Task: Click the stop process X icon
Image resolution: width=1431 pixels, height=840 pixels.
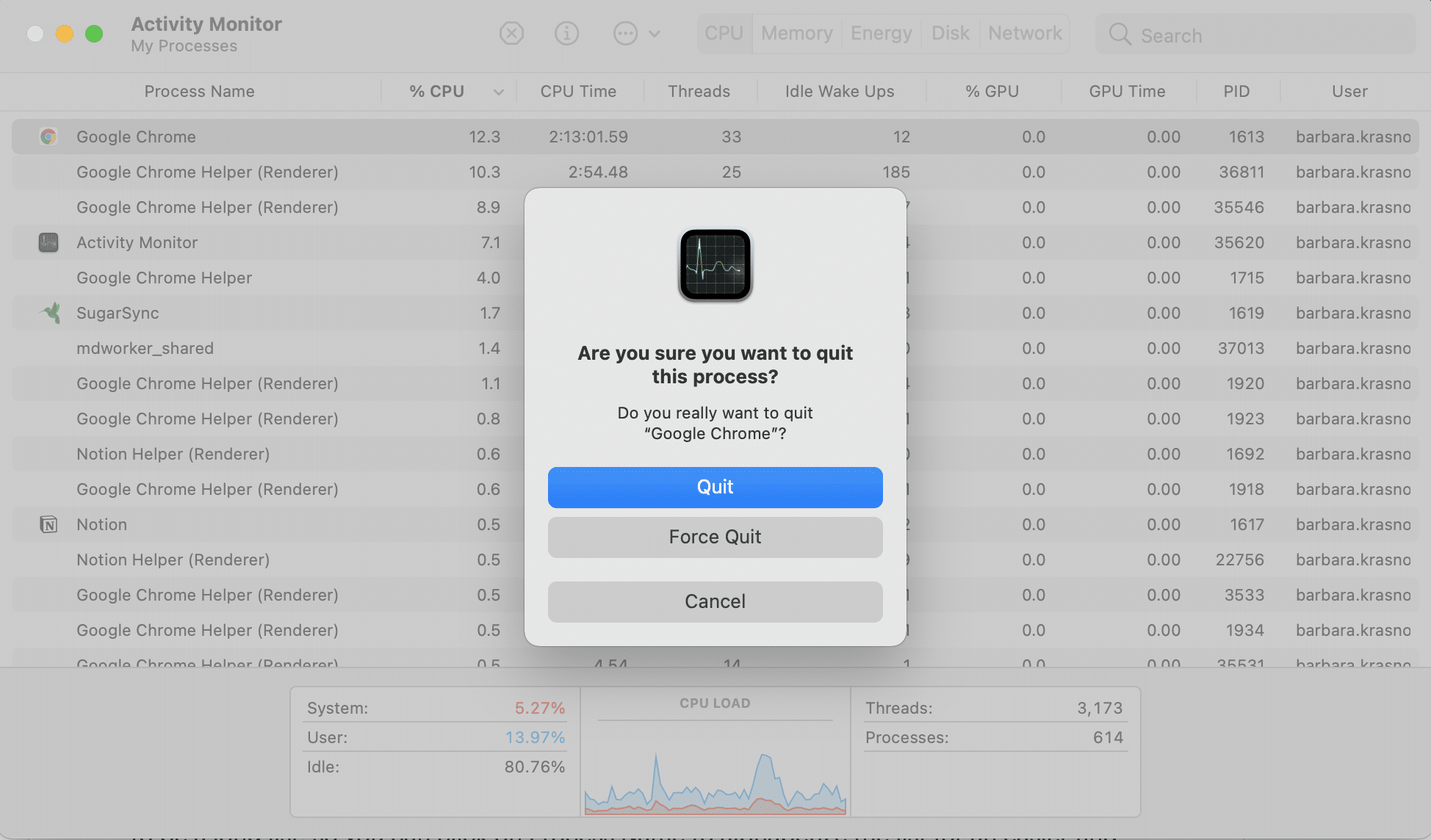Action: point(511,33)
